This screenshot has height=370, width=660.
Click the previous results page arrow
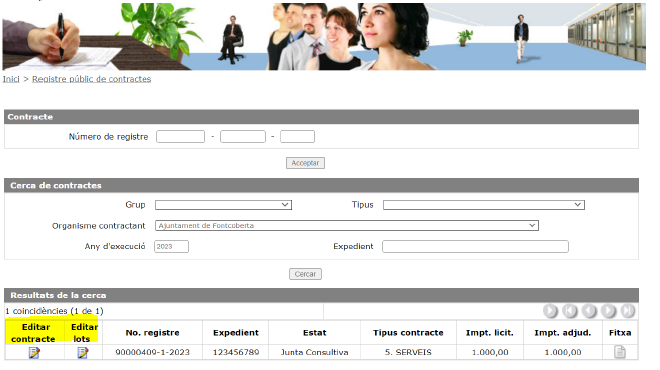point(589,311)
